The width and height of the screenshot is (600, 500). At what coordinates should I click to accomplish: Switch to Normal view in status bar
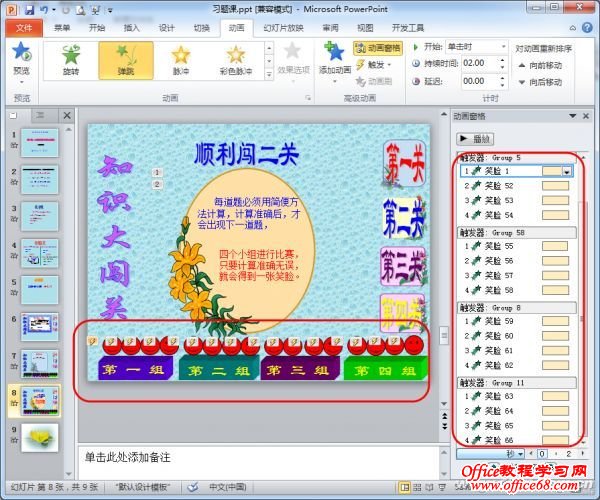(404, 487)
